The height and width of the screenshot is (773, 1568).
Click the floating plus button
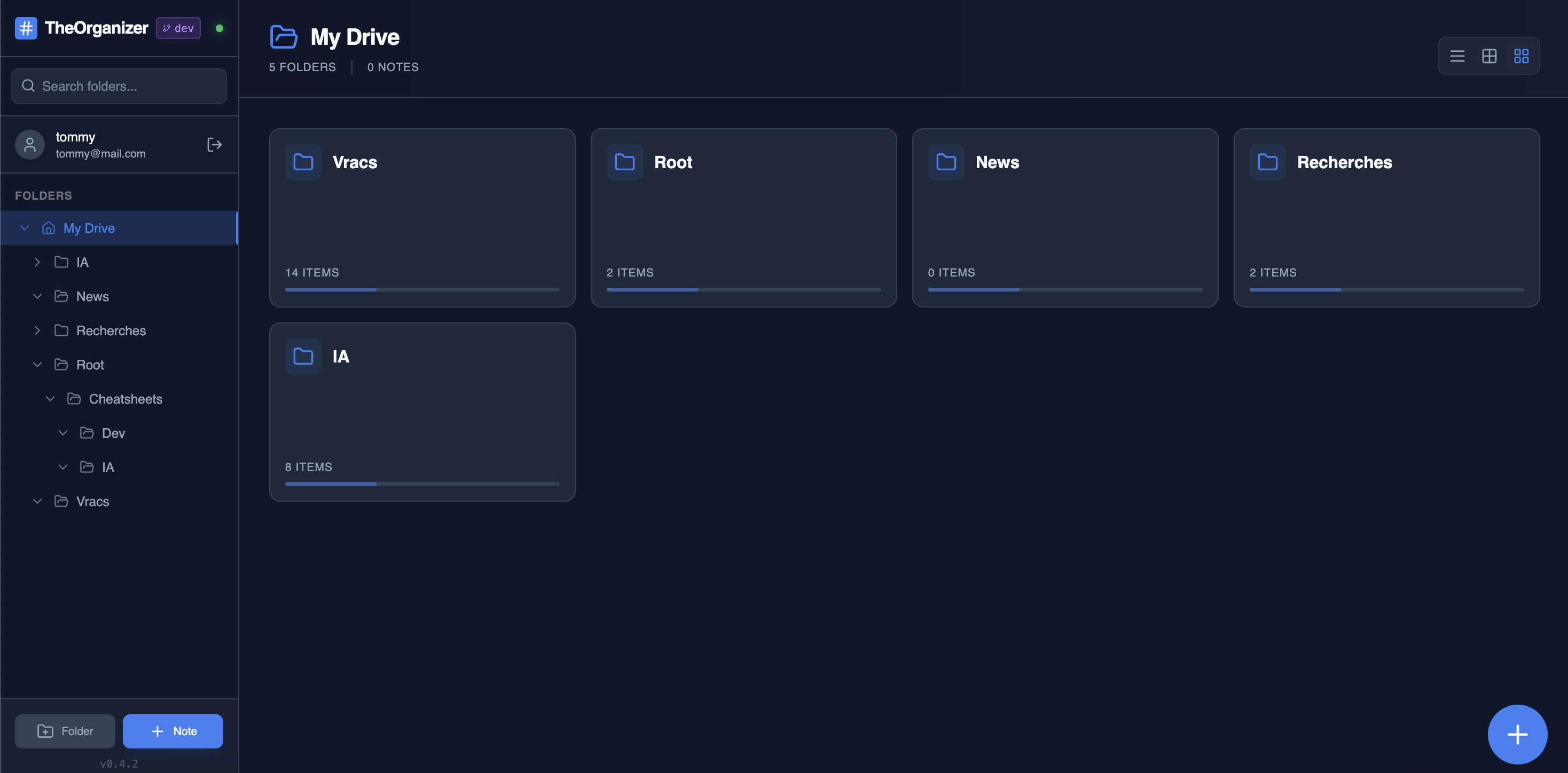pyautogui.click(x=1517, y=734)
